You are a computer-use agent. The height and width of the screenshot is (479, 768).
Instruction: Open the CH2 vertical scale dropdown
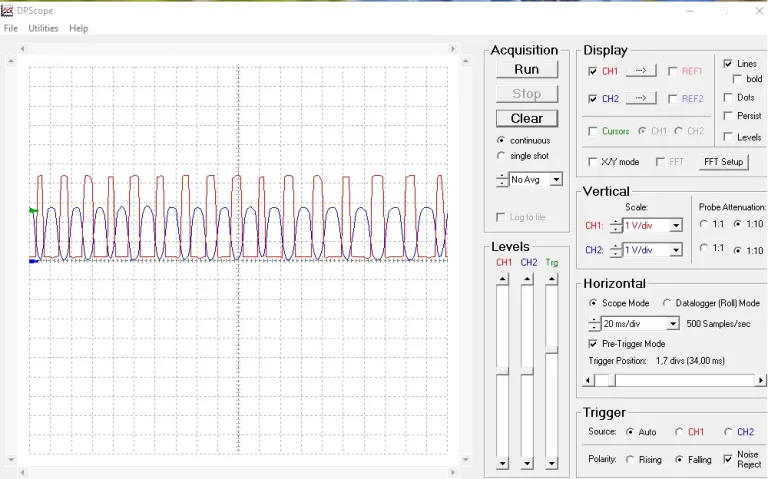[x=676, y=250]
